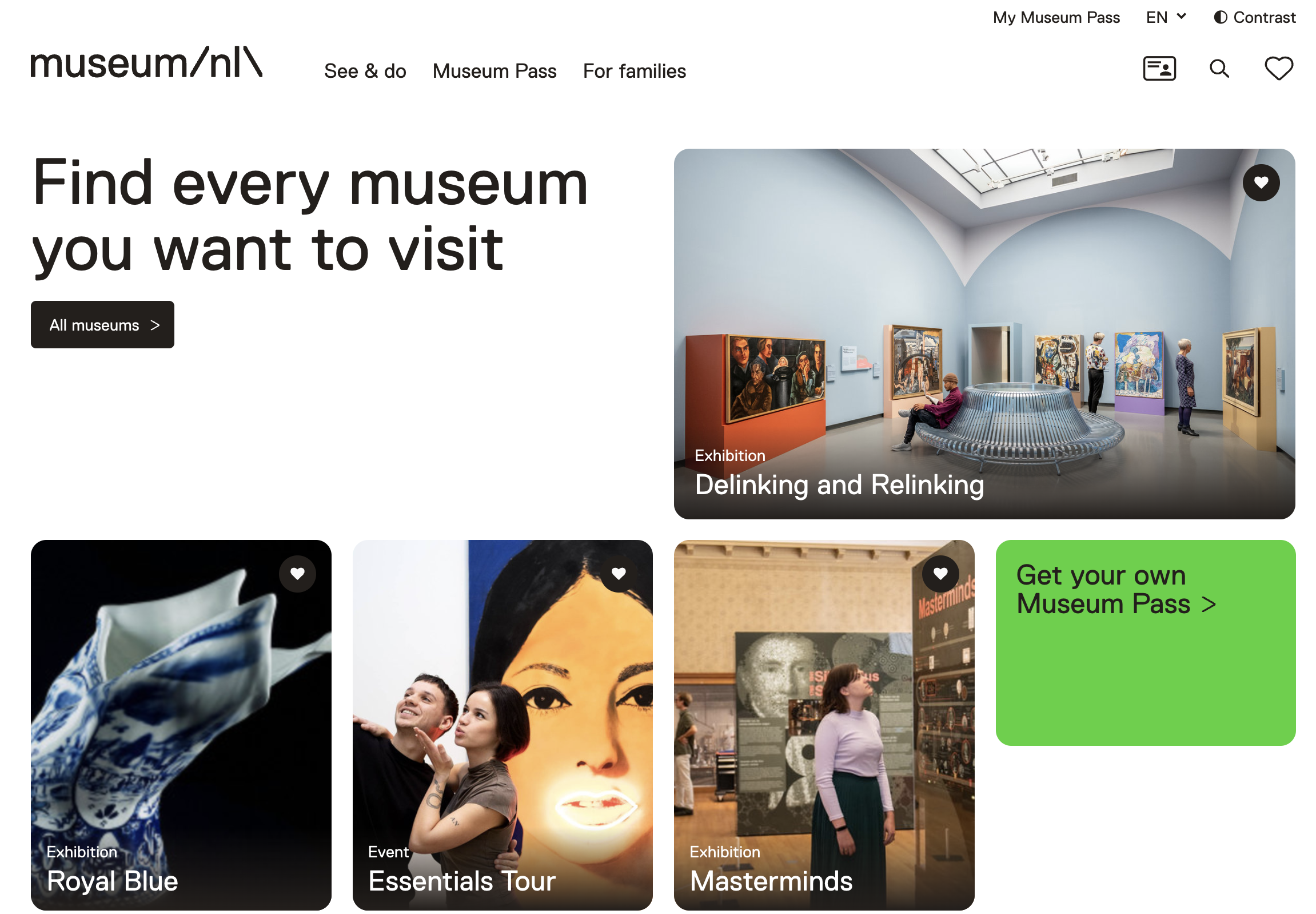Open the Royal Blue exhibition card
Screen dimensions: 1316x914
(x=181, y=726)
